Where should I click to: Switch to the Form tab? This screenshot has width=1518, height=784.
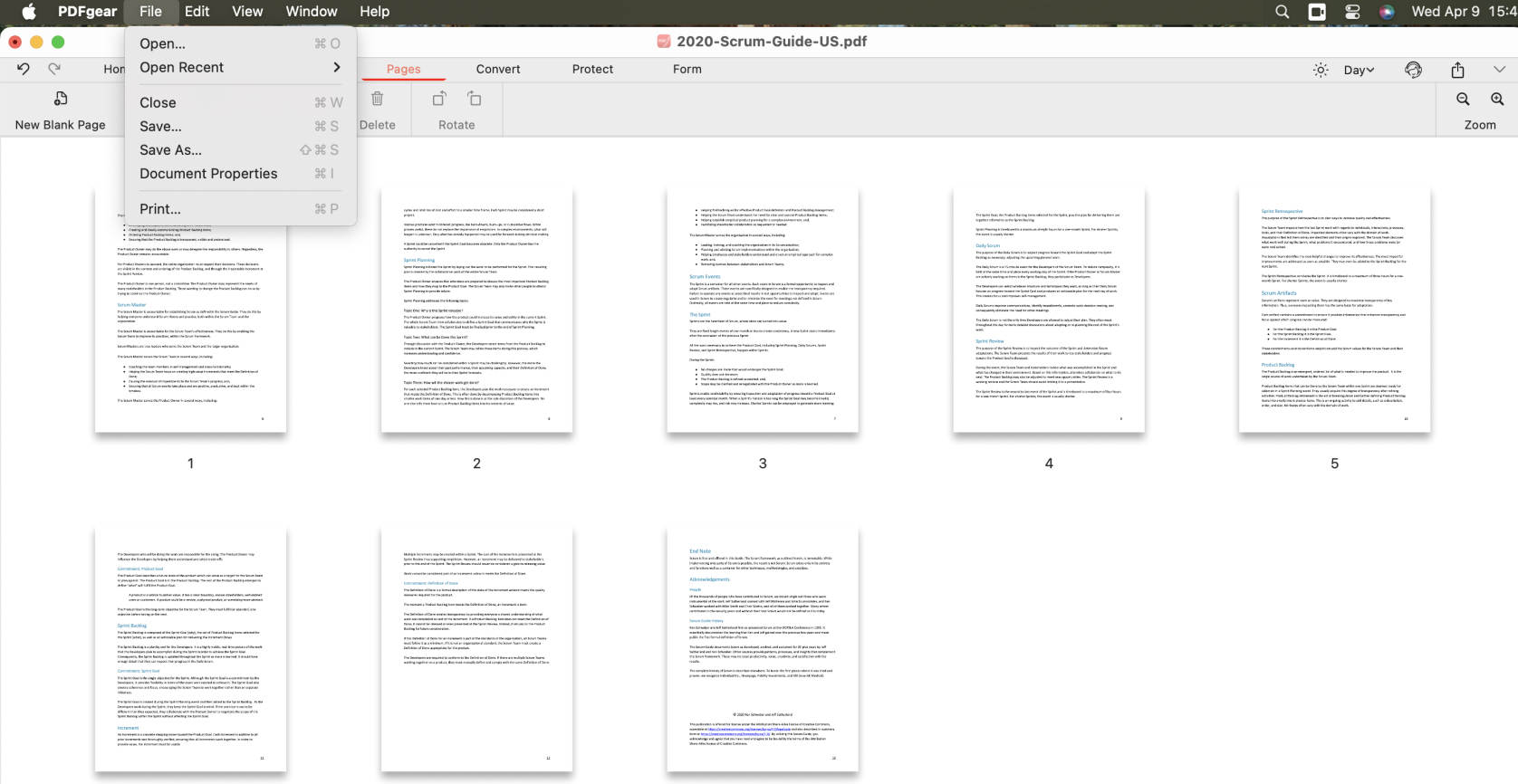tap(687, 69)
